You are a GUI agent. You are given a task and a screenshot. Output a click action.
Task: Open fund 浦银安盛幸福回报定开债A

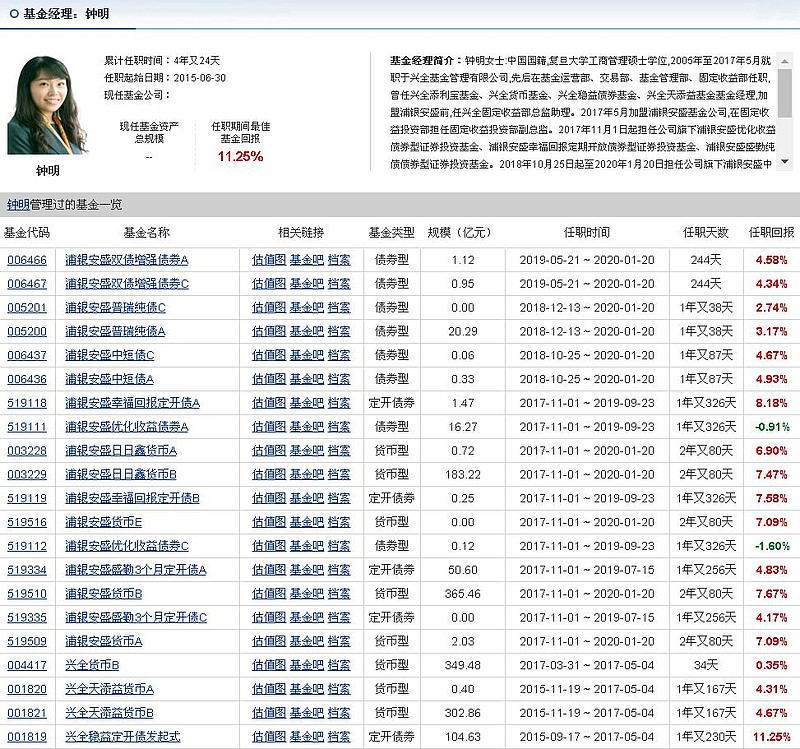[x=132, y=403]
